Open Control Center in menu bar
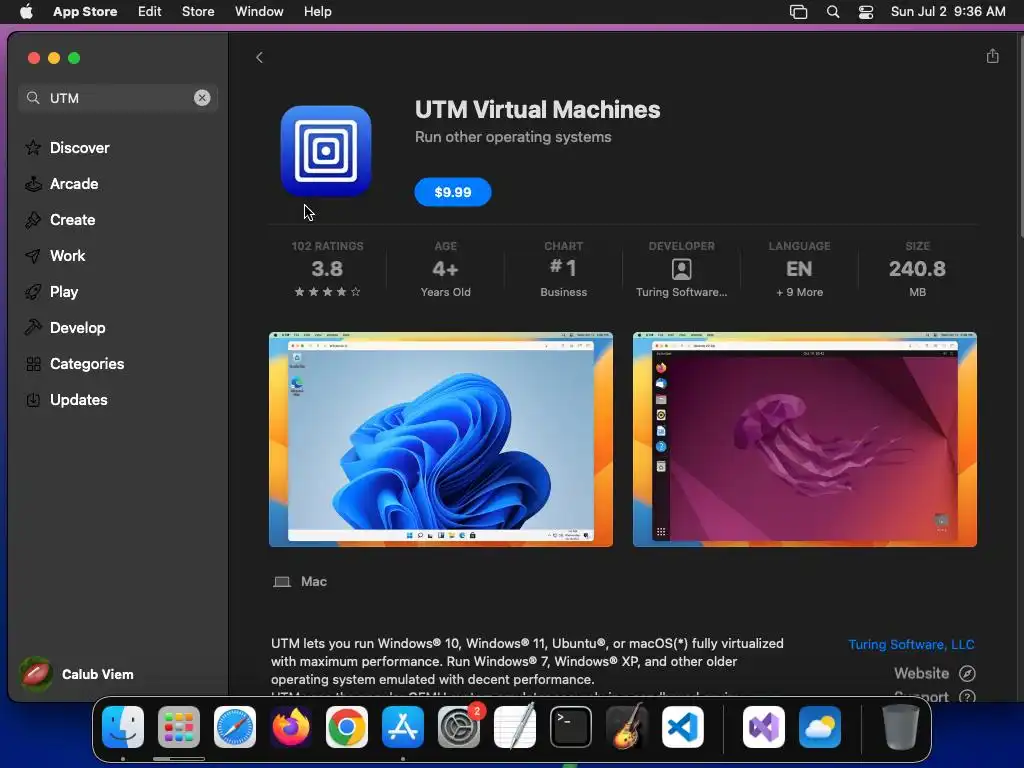Image resolution: width=1024 pixels, height=768 pixels. [866, 12]
